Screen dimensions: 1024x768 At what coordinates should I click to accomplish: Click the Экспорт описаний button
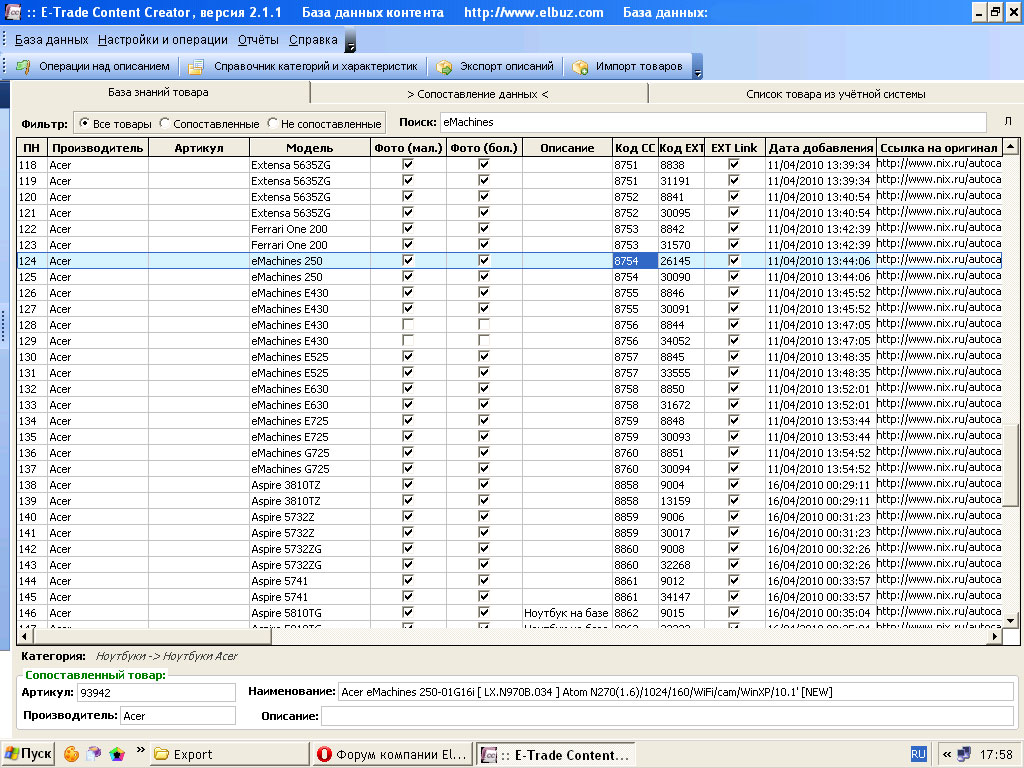(496, 67)
